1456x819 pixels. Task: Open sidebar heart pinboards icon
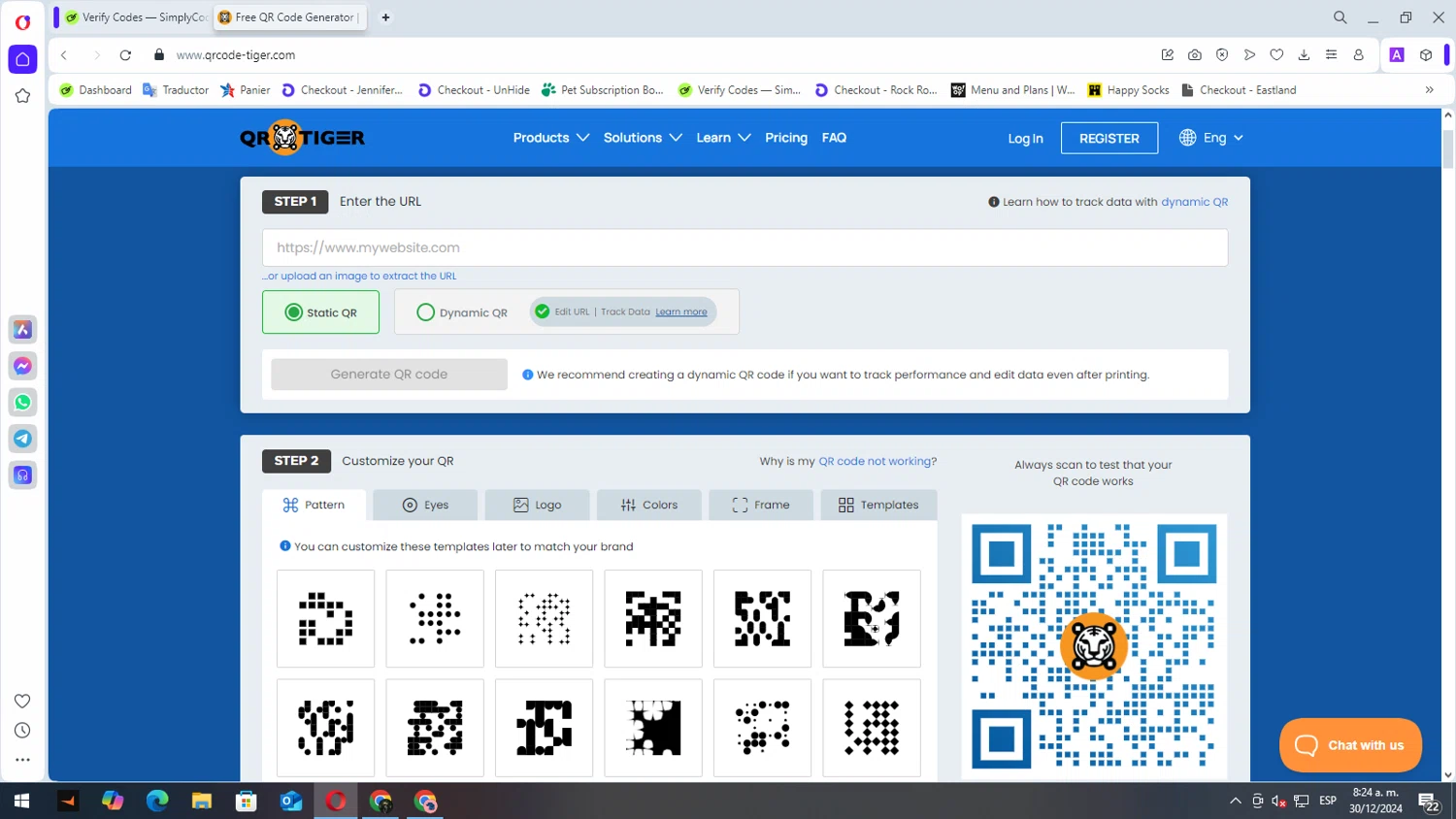[x=22, y=701]
